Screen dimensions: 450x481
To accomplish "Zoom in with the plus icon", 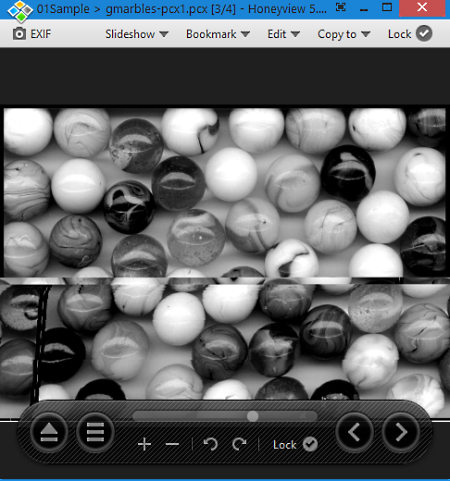I will pyautogui.click(x=144, y=444).
